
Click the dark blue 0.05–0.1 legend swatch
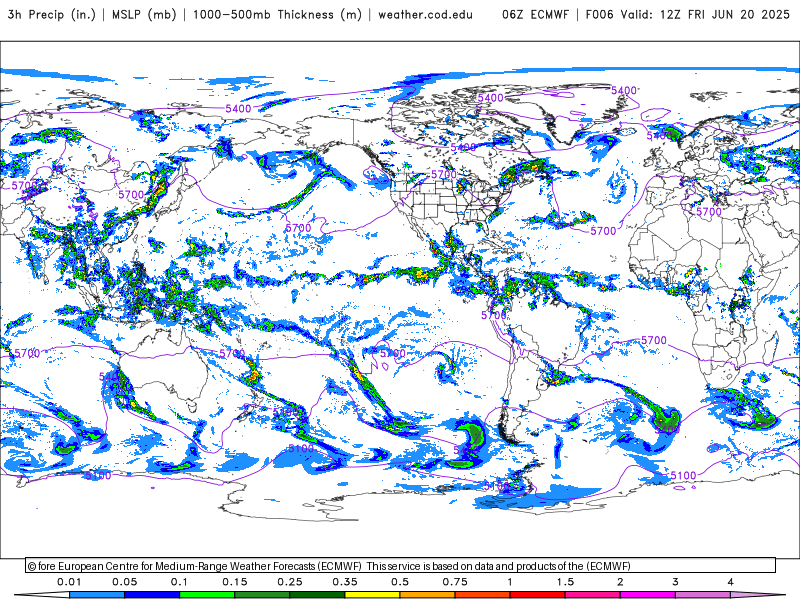point(152,595)
